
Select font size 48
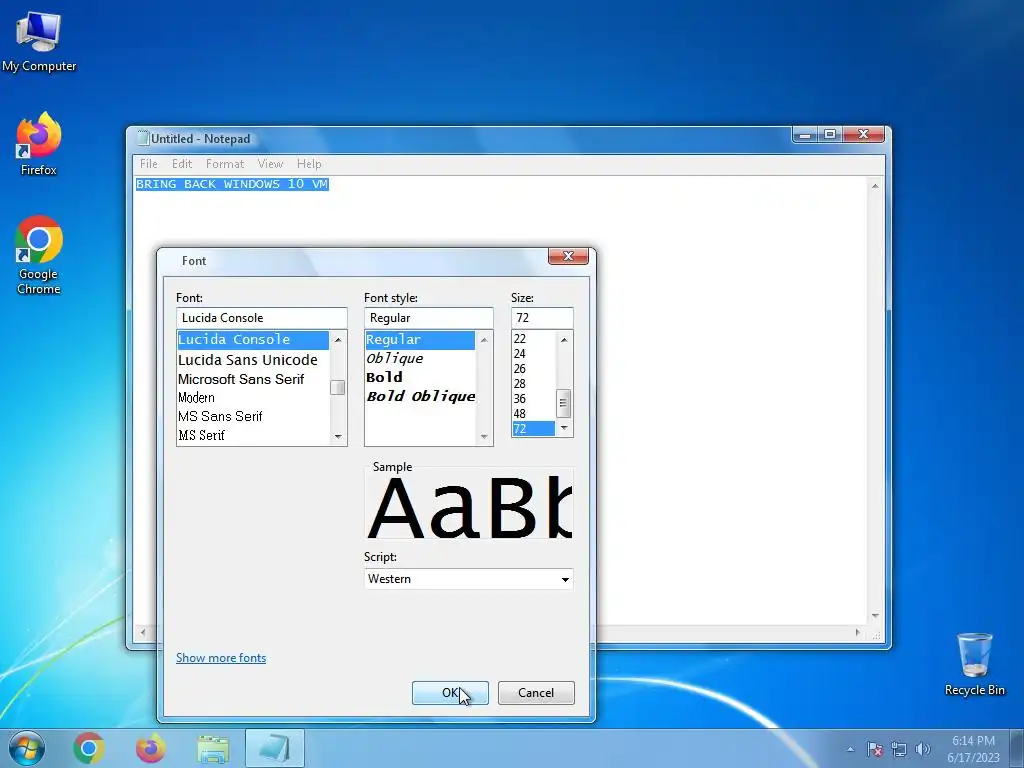click(534, 414)
